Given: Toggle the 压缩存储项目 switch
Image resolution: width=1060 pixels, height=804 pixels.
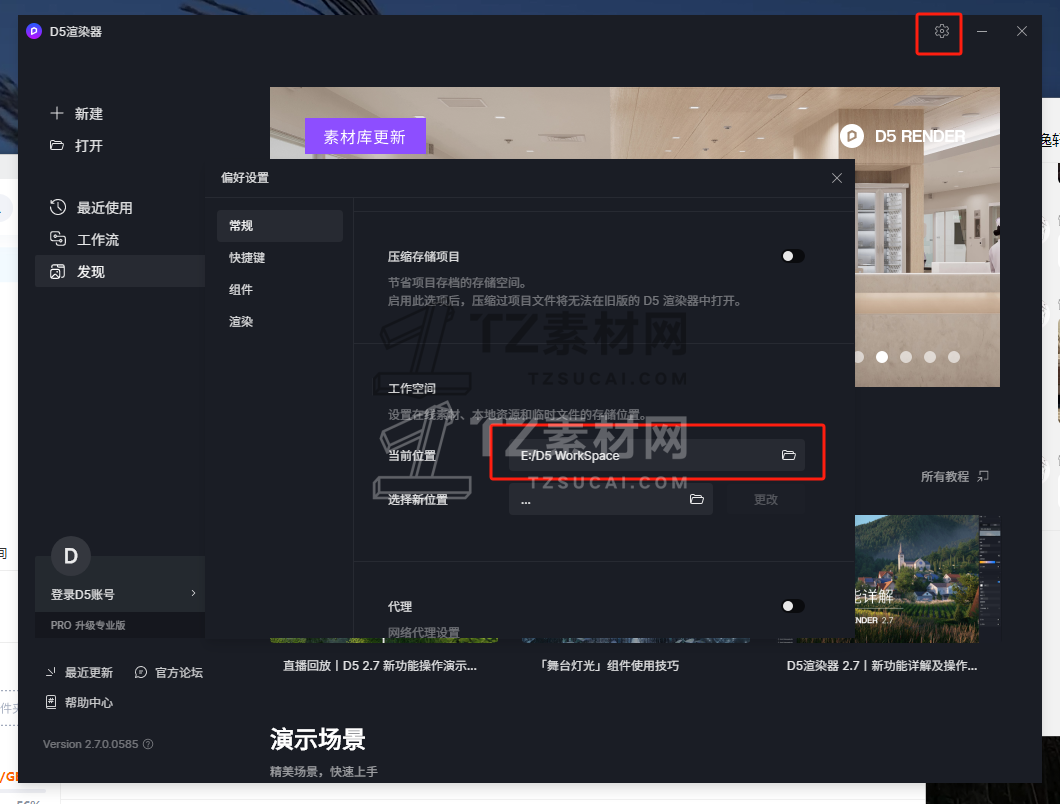Looking at the screenshot, I should (x=792, y=256).
